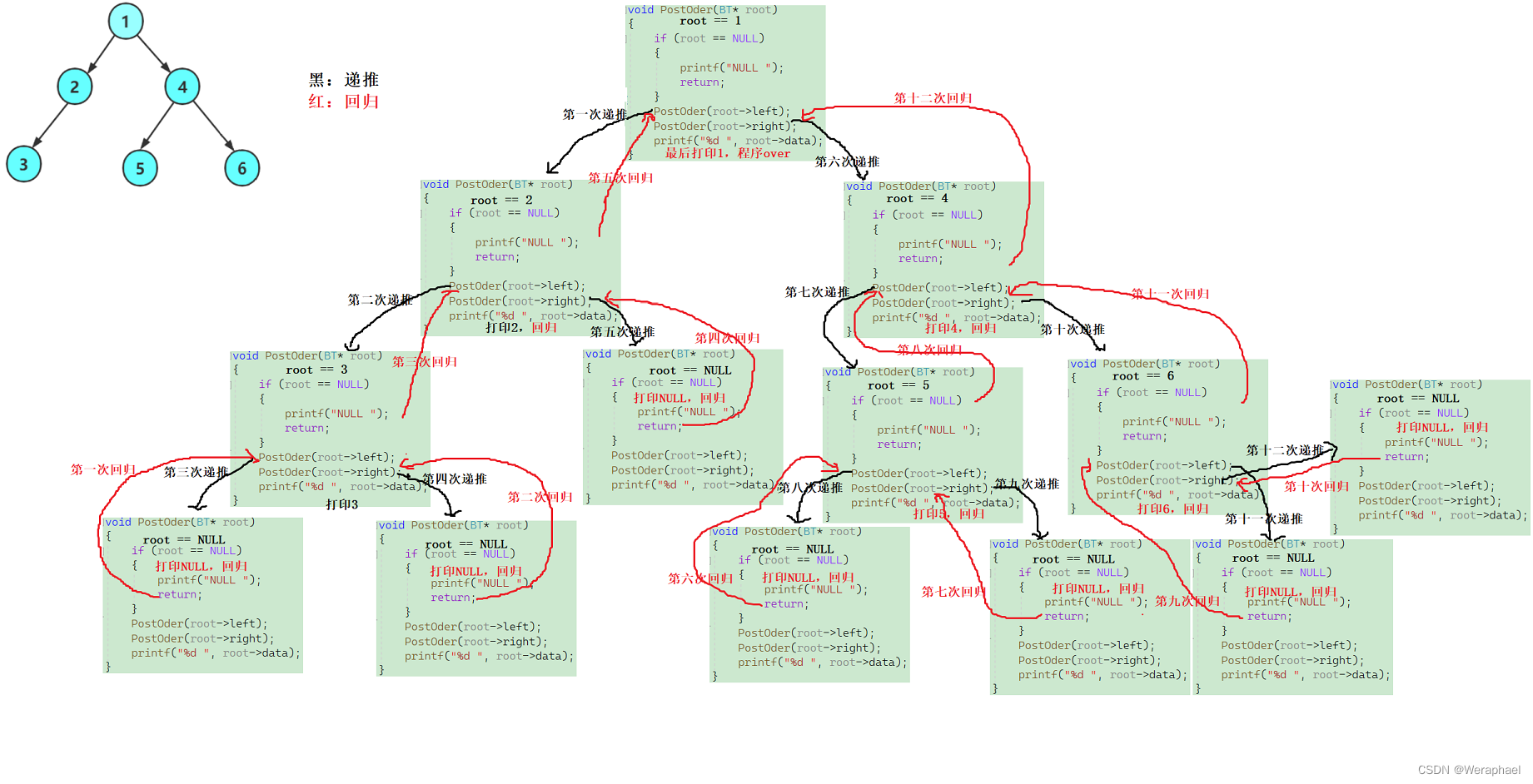1533x784 pixels.
Task: Click the '第三次递推' label
Action: [196, 472]
